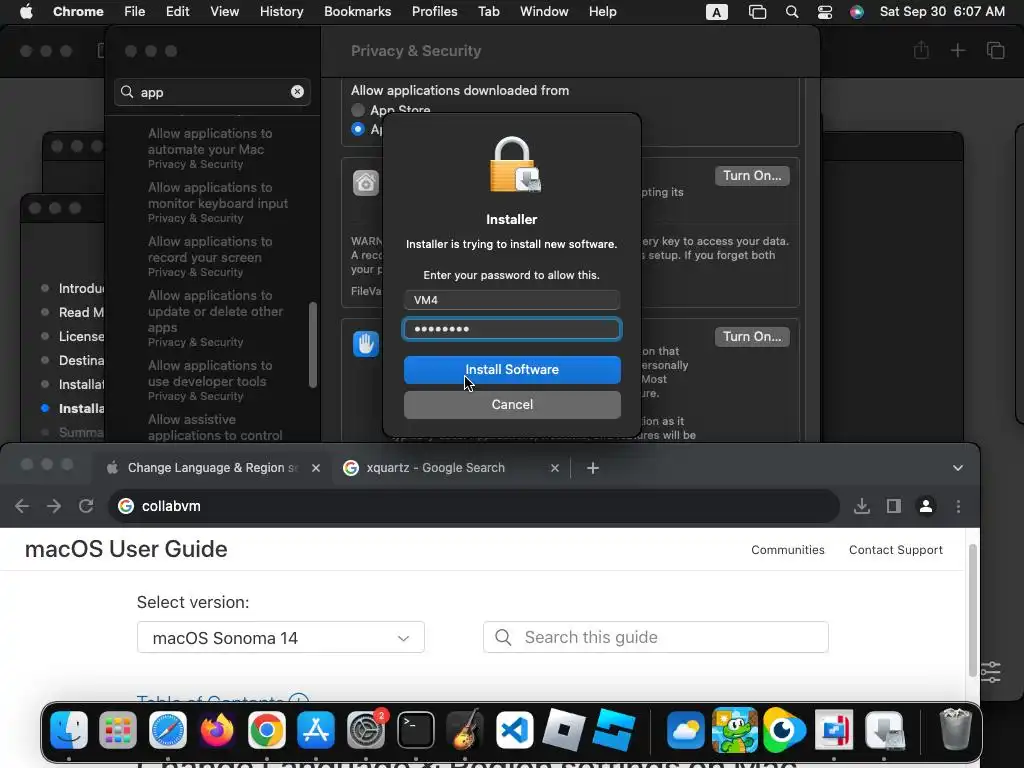The image size is (1024, 768).
Task: Reload the page in Chrome
Action: coord(86,506)
